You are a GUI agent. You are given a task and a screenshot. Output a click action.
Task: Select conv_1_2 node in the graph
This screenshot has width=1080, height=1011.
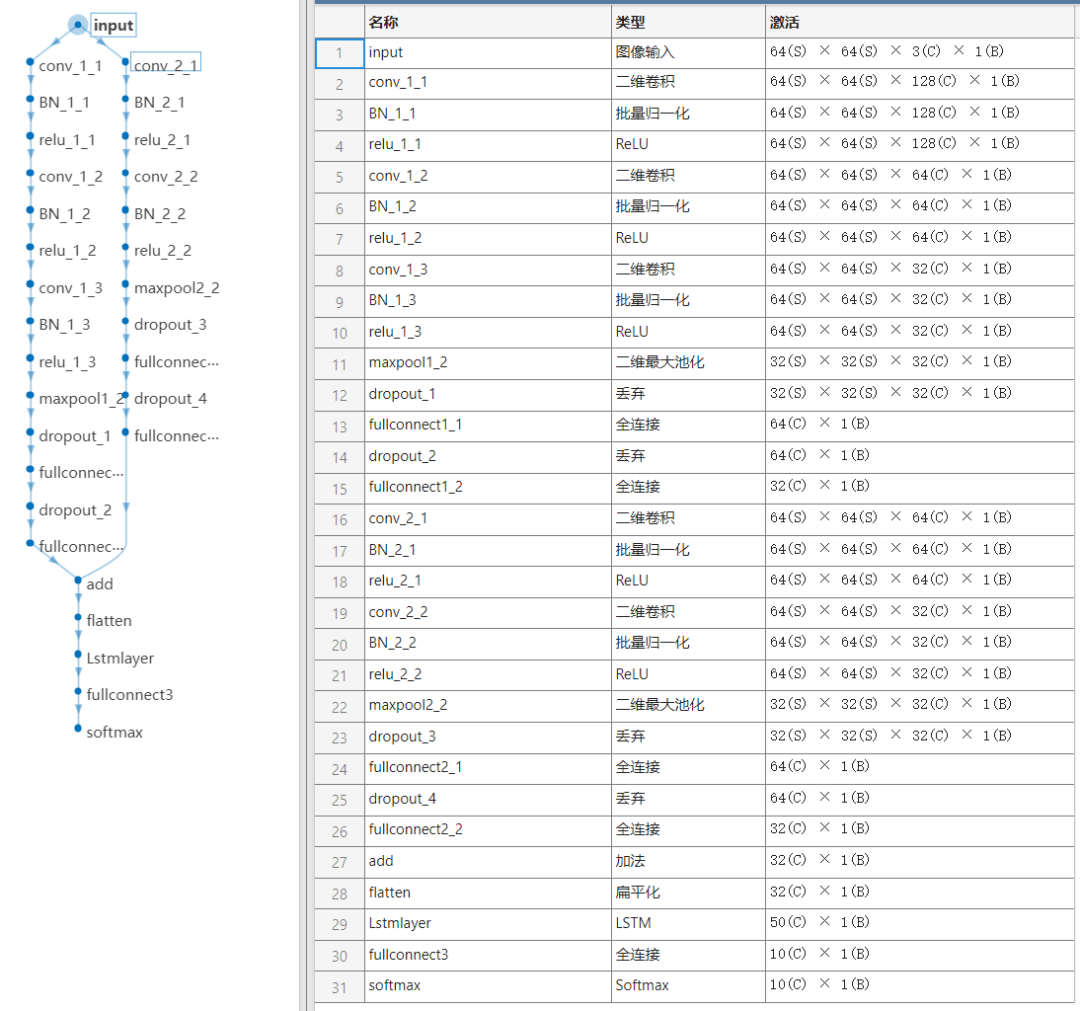click(70, 177)
